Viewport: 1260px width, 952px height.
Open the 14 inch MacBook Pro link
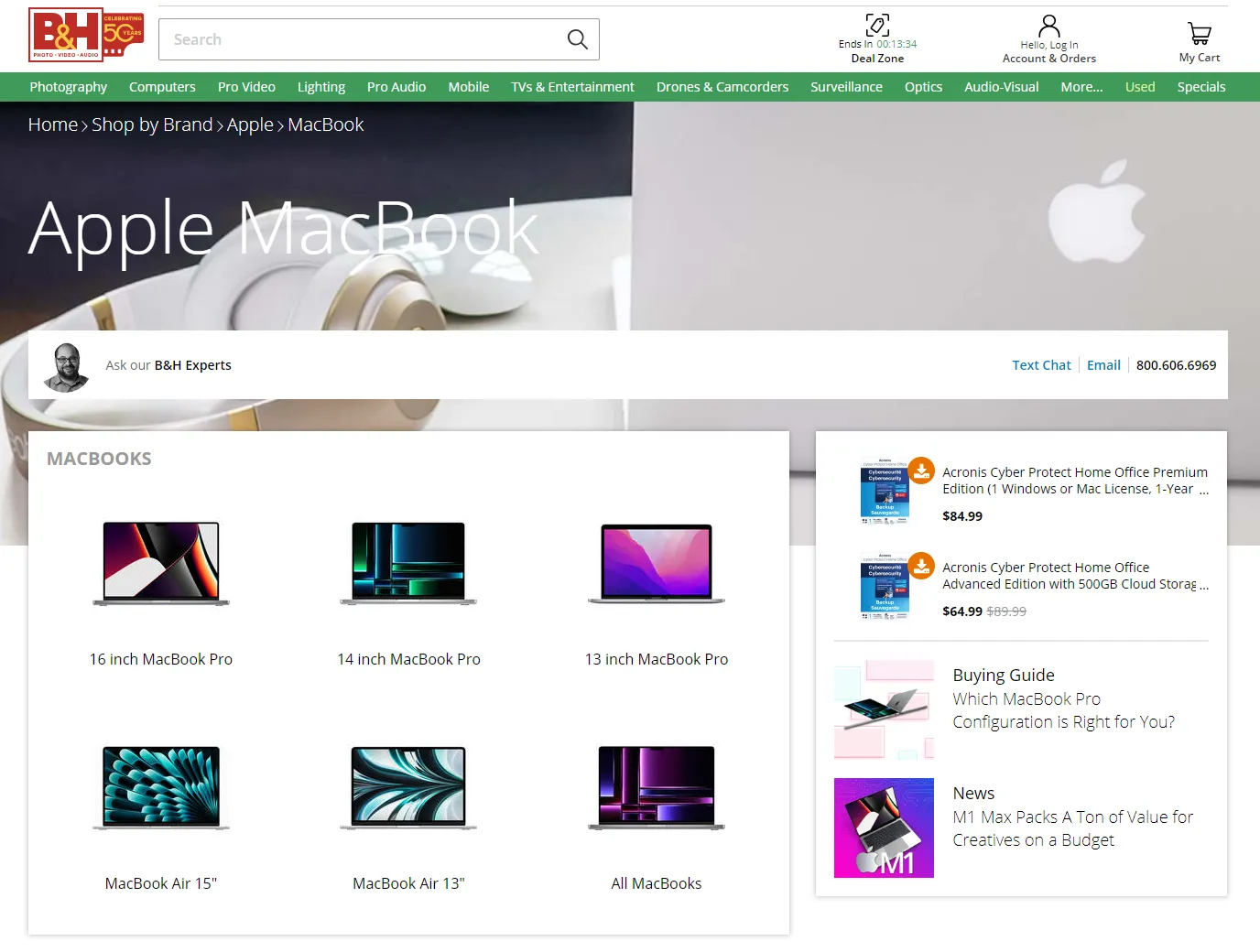[408, 659]
